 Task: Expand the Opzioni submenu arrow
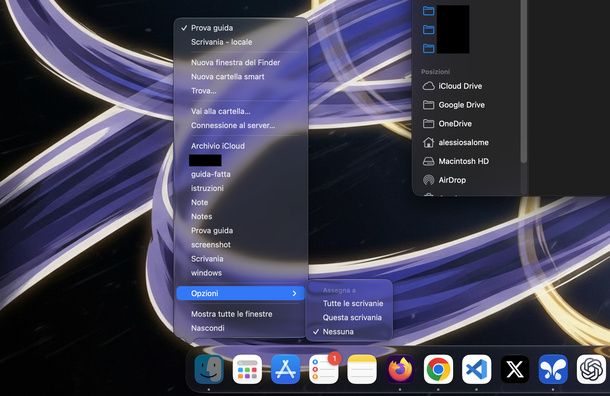point(294,293)
